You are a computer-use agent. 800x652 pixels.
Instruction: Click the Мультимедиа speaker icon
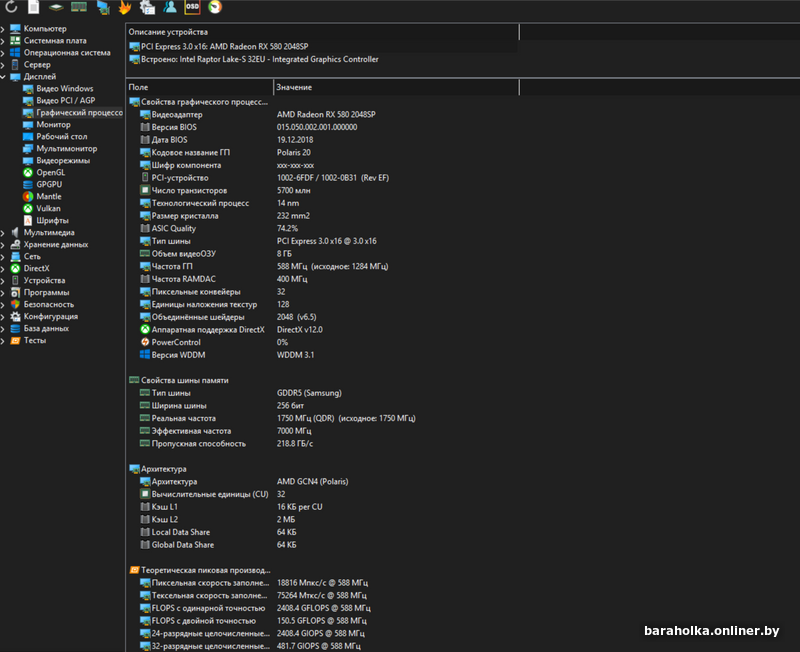15,232
